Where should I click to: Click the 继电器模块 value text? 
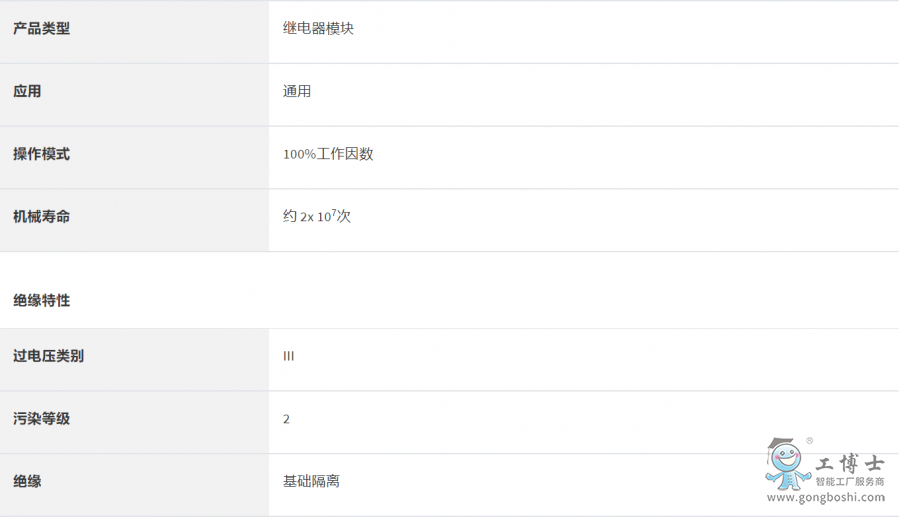pyautogui.click(x=318, y=28)
